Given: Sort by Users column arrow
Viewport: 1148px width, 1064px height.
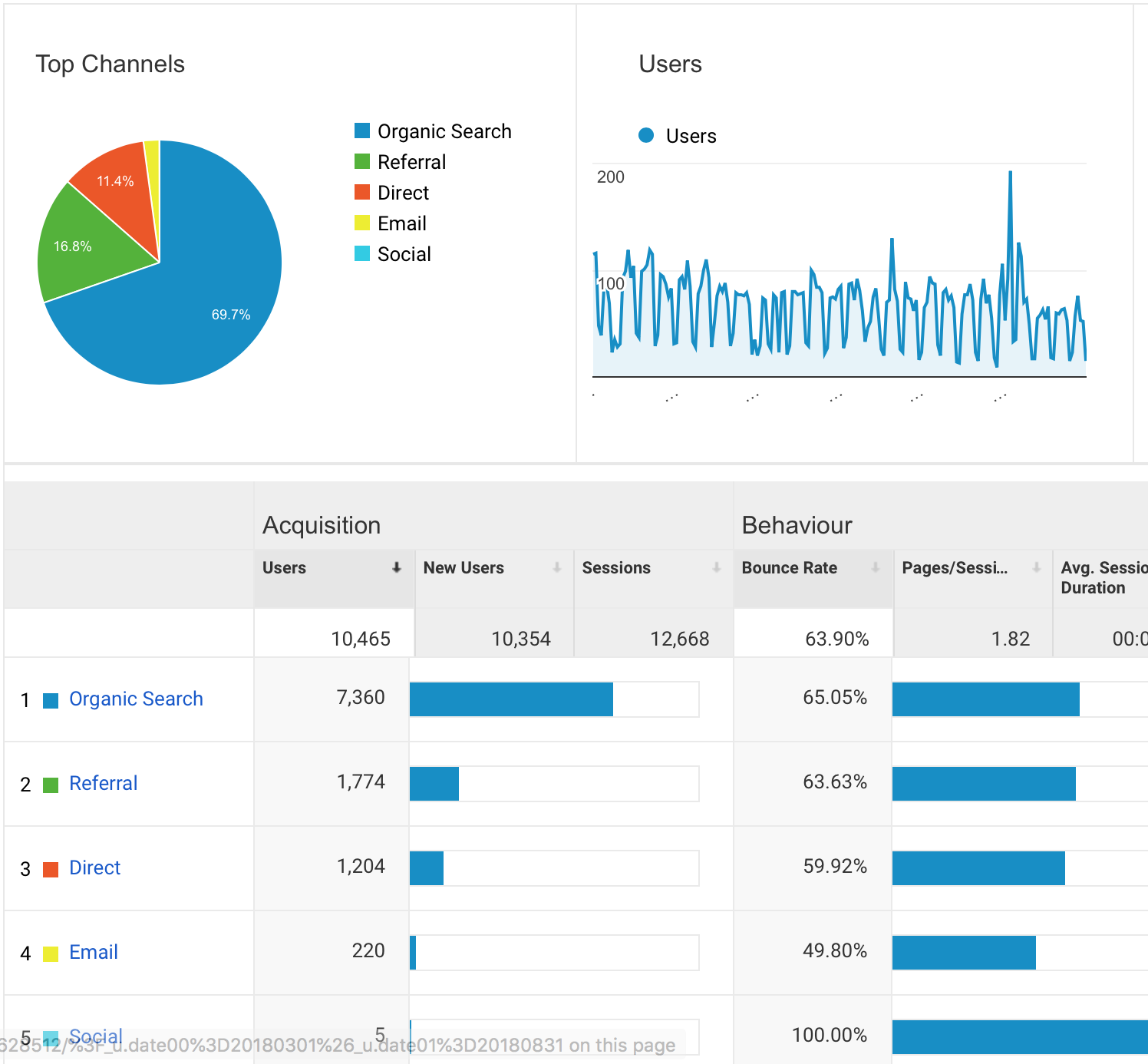Looking at the screenshot, I should click(x=397, y=567).
